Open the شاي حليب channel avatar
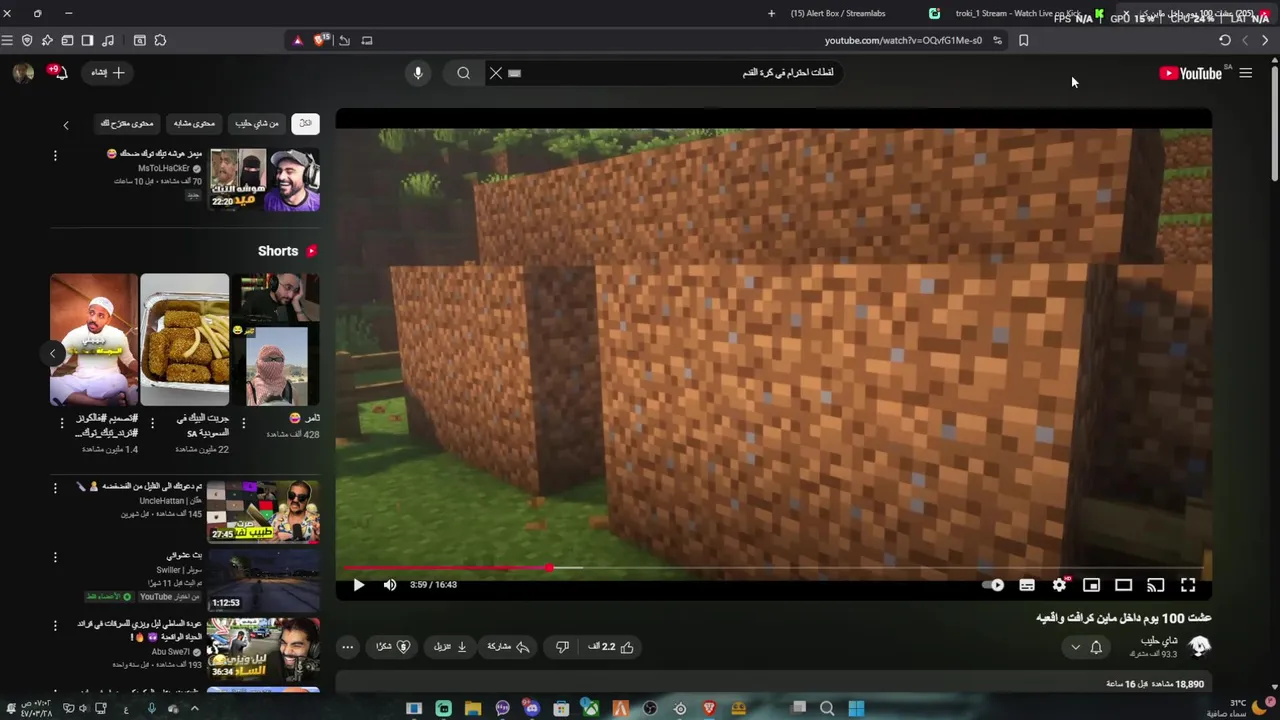 (x=1200, y=646)
